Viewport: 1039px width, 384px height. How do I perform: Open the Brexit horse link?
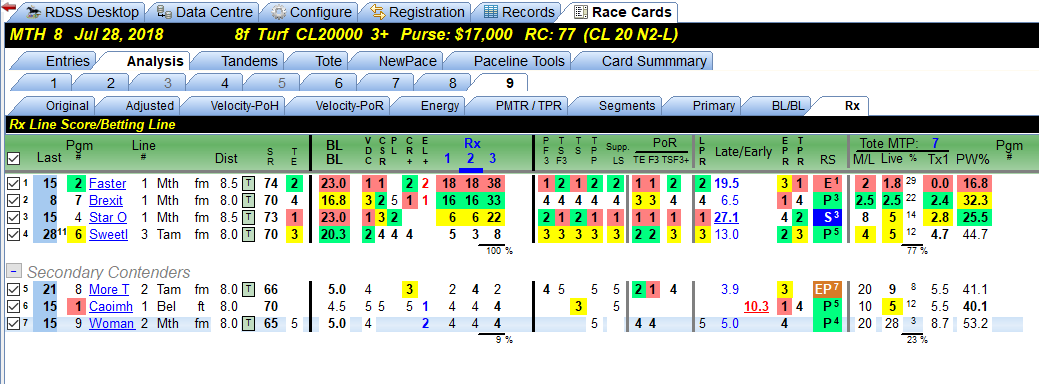click(107, 200)
